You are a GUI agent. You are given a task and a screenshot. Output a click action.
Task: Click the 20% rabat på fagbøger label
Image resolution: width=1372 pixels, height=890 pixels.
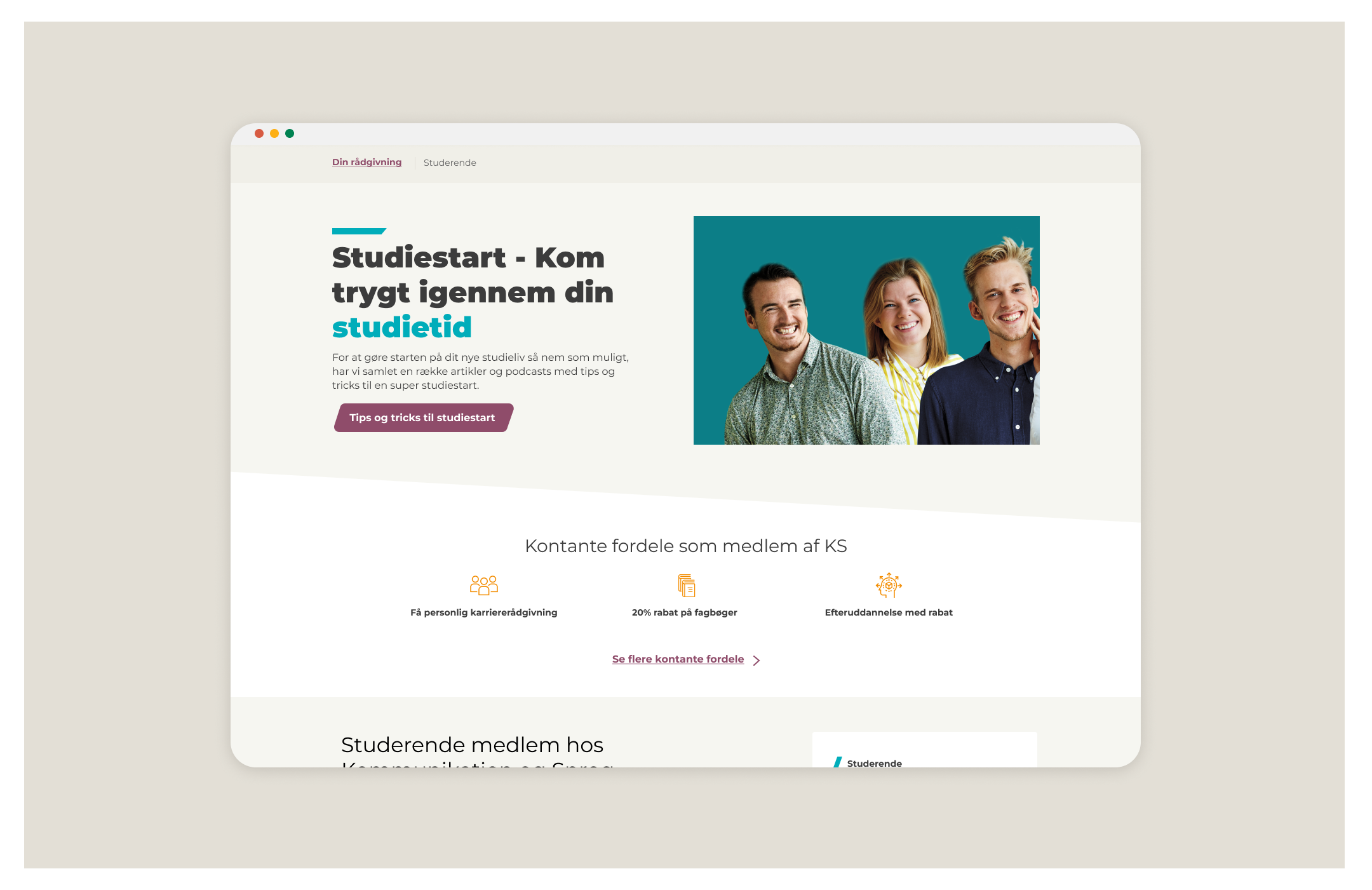pyautogui.click(x=685, y=612)
